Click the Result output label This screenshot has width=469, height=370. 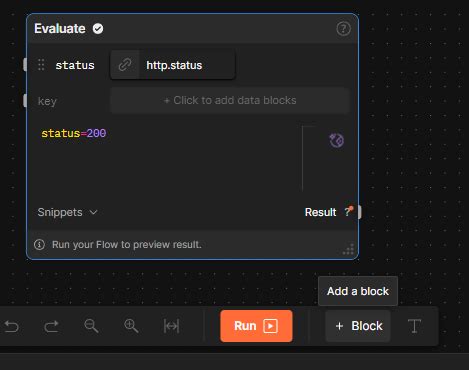click(x=320, y=212)
